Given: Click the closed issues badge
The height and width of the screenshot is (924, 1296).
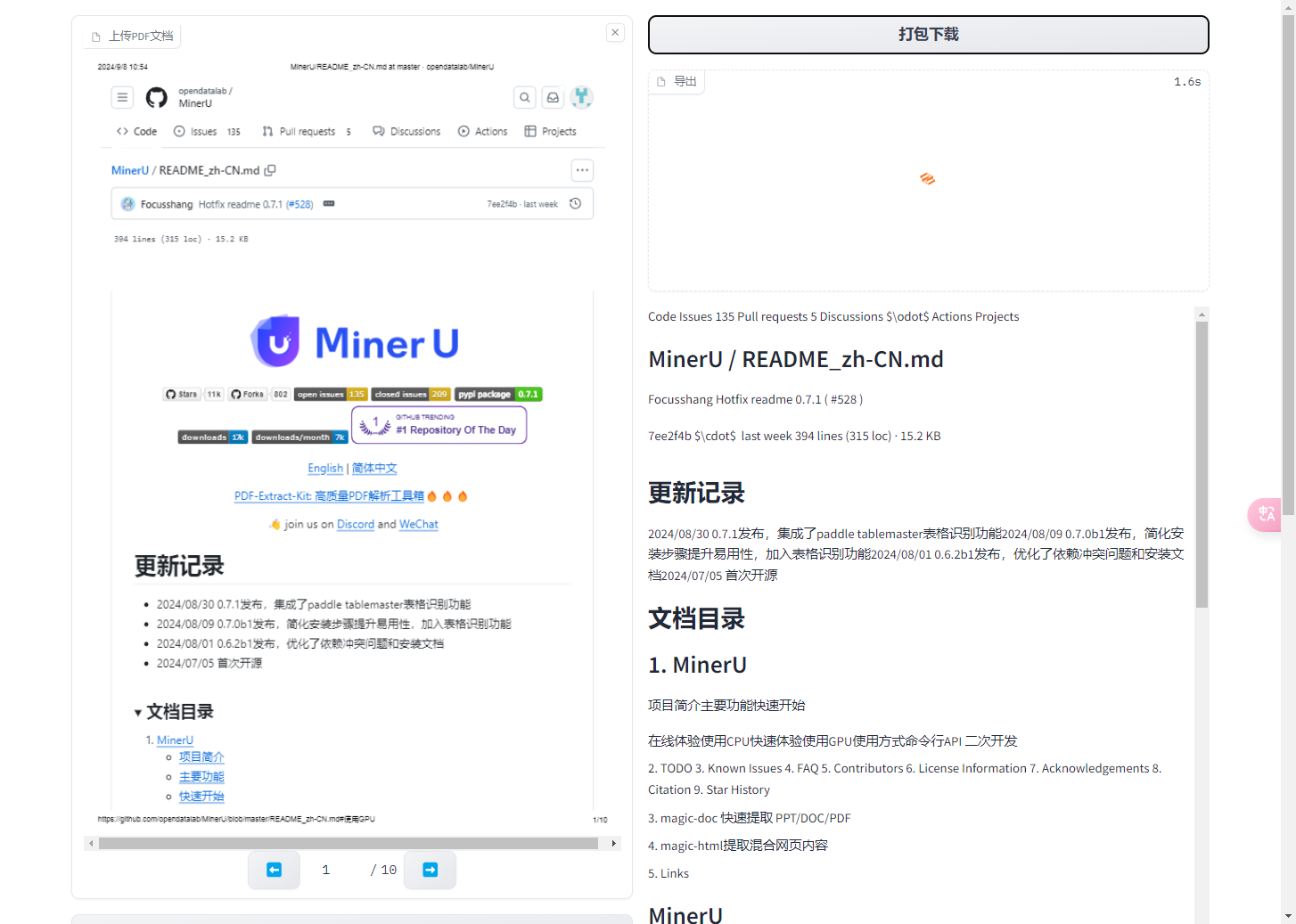Looking at the screenshot, I should [411, 394].
